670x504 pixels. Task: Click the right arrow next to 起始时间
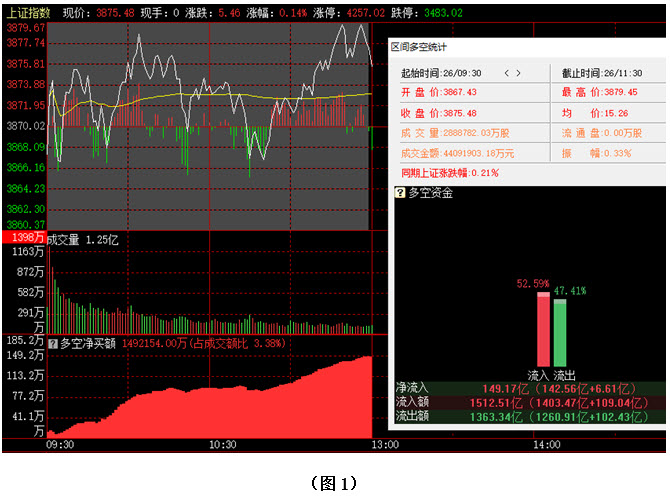[518, 73]
